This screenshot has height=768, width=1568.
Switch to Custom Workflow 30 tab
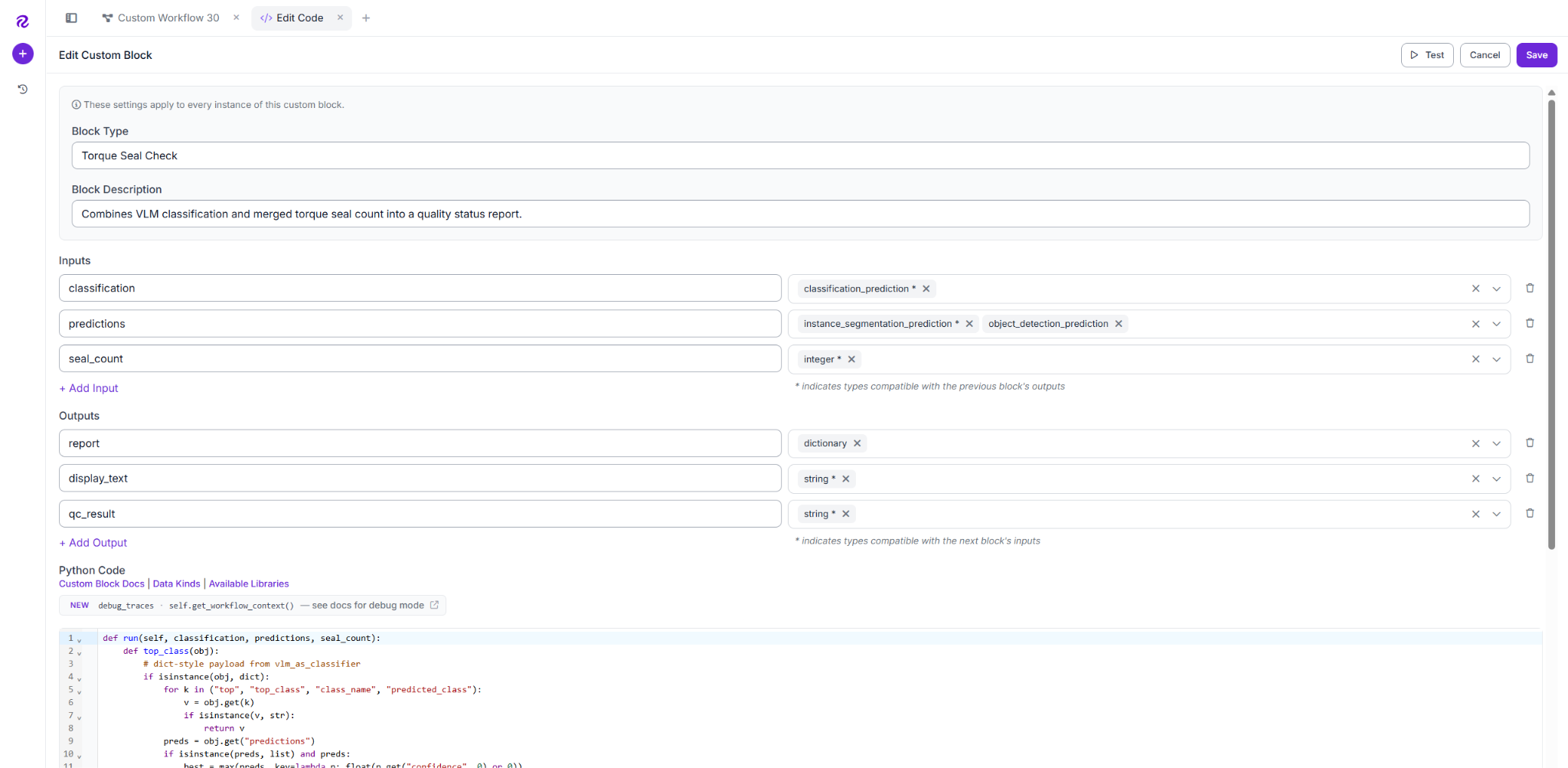(x=161, y=18)
